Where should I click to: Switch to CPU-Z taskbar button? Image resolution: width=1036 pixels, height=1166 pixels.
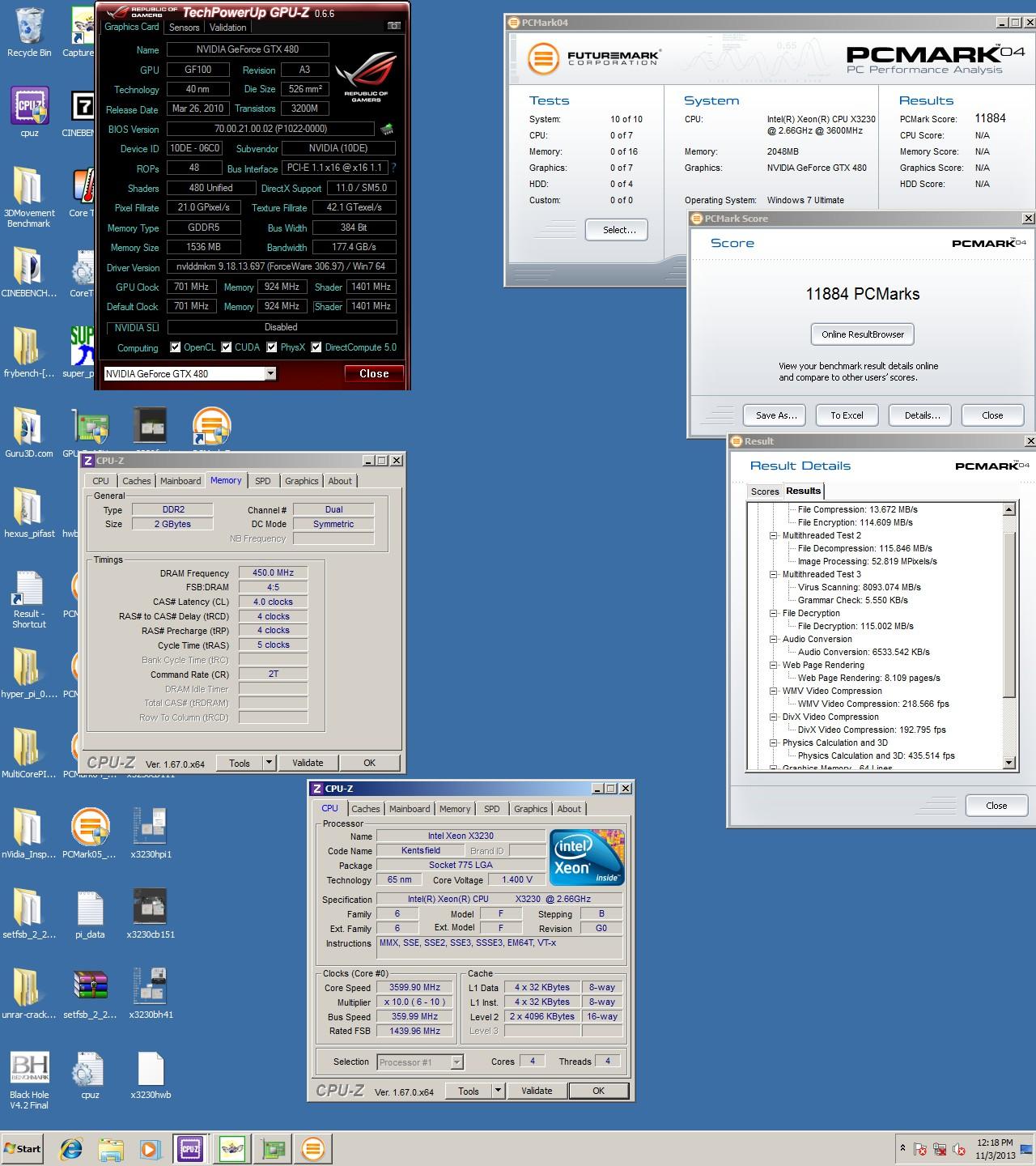click(190, 1148)
